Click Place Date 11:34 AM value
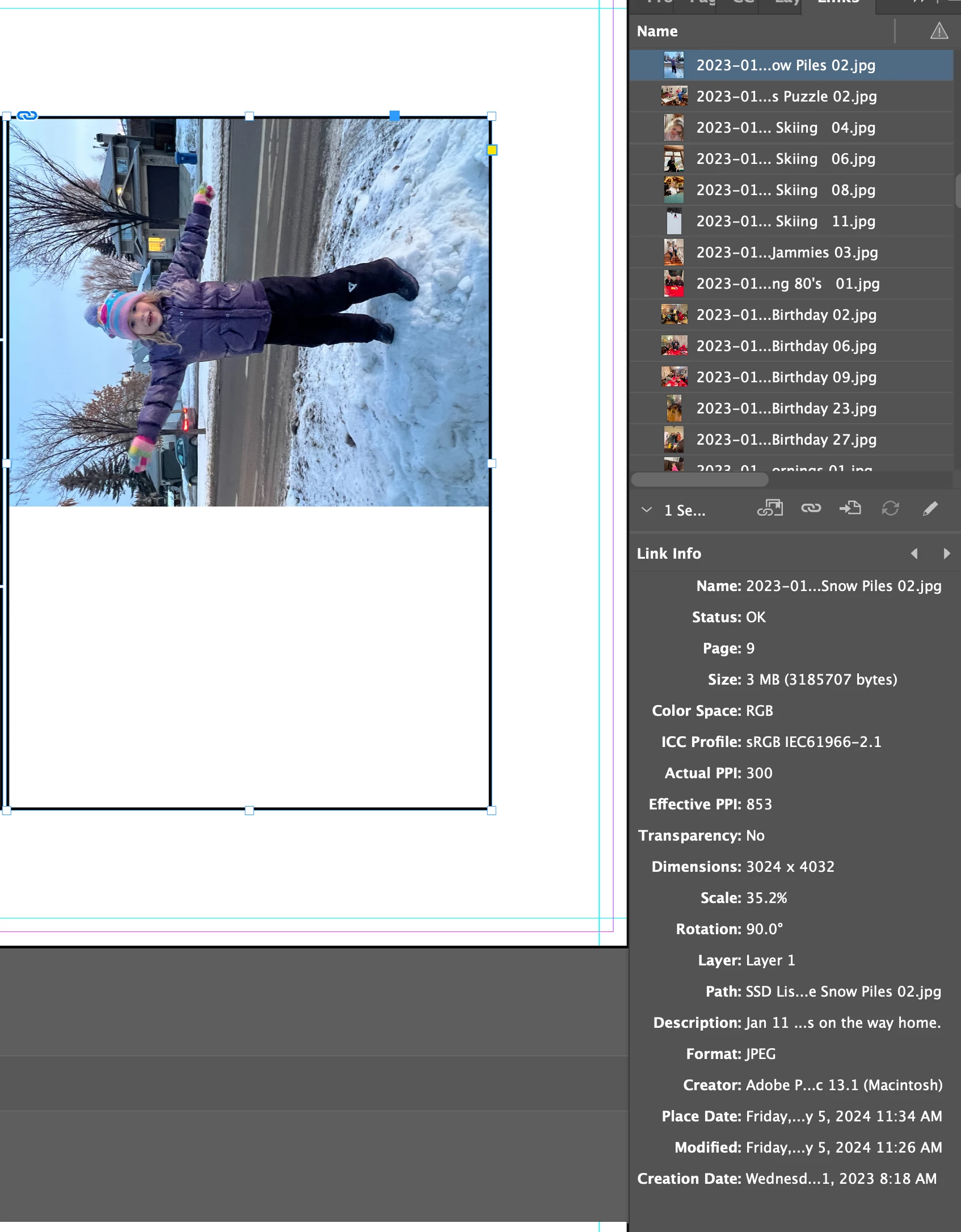This screenshot has height=1232, width=961. coord(844,1116)
